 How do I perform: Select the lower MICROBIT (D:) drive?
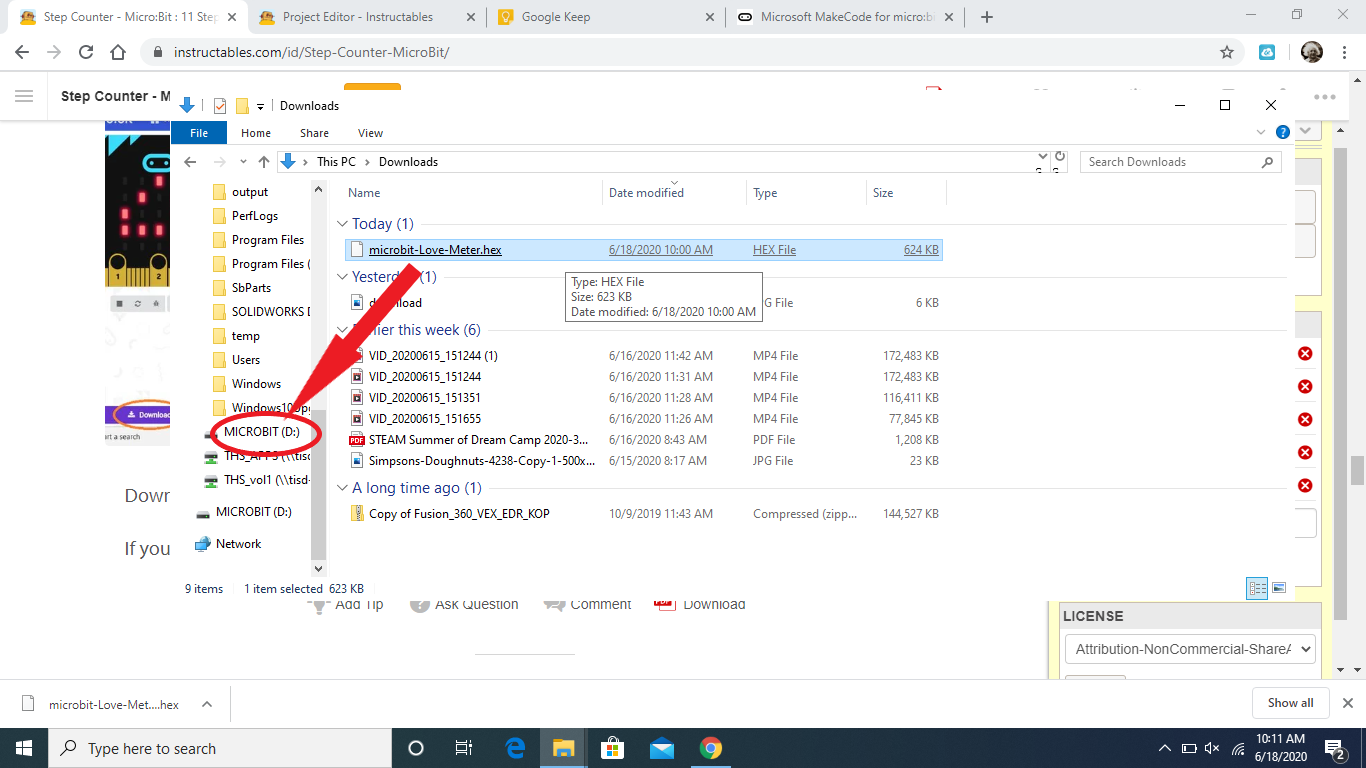[x=253, y=512]
